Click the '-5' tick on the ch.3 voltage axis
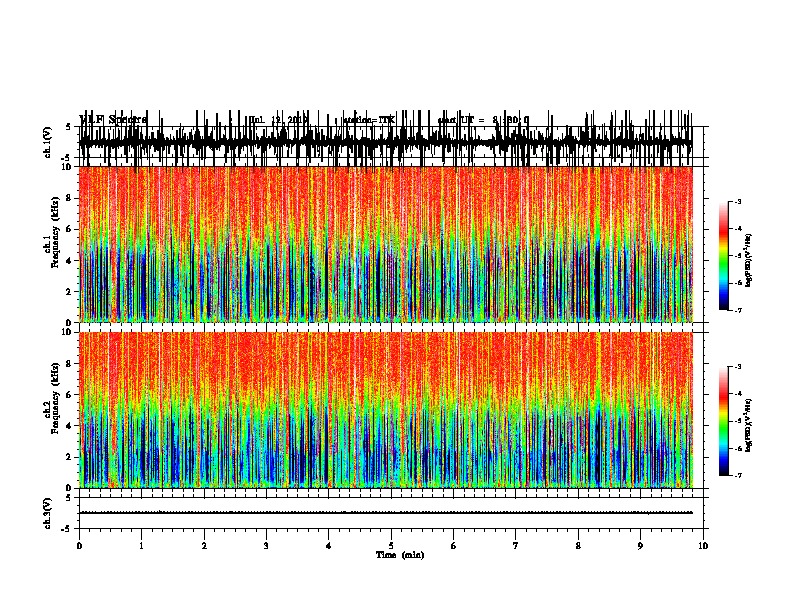 tap(68, 529)
